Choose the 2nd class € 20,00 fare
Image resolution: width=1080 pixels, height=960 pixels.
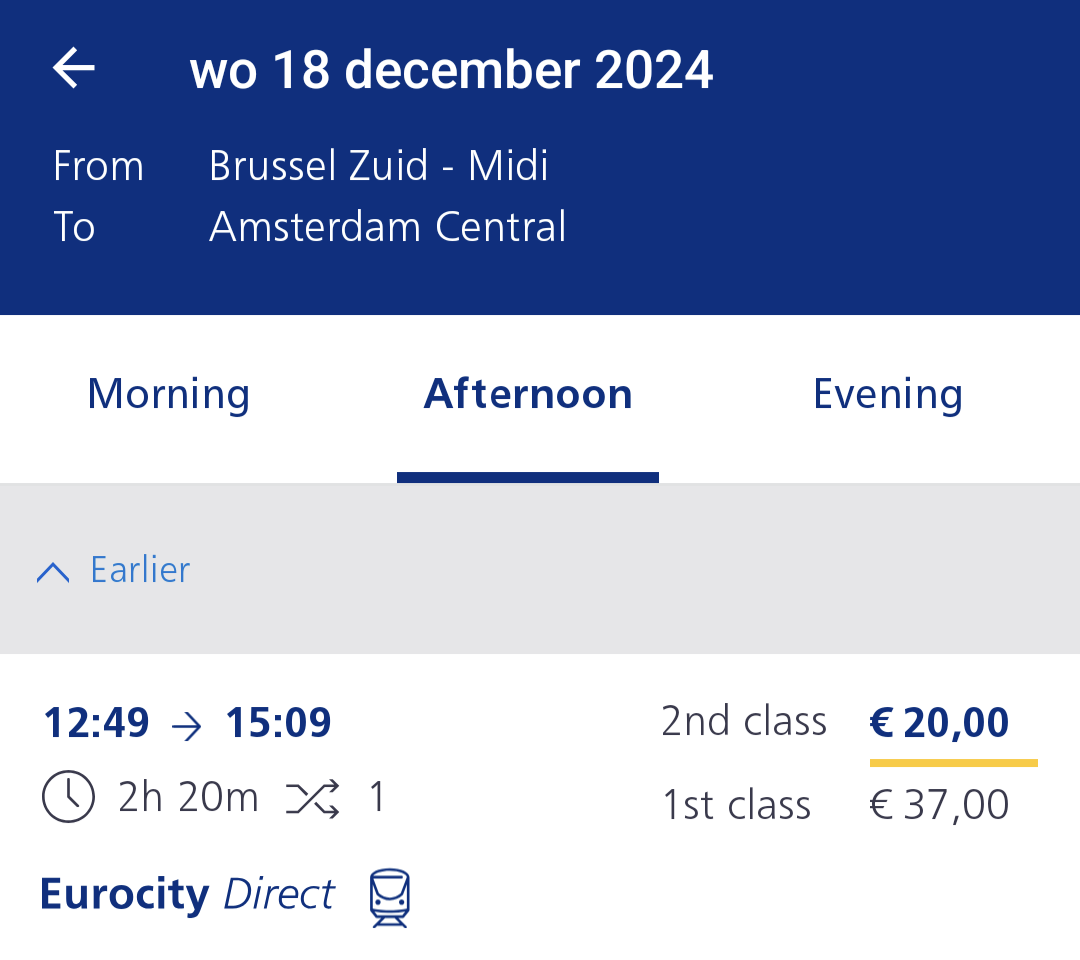tap(939, 722)
